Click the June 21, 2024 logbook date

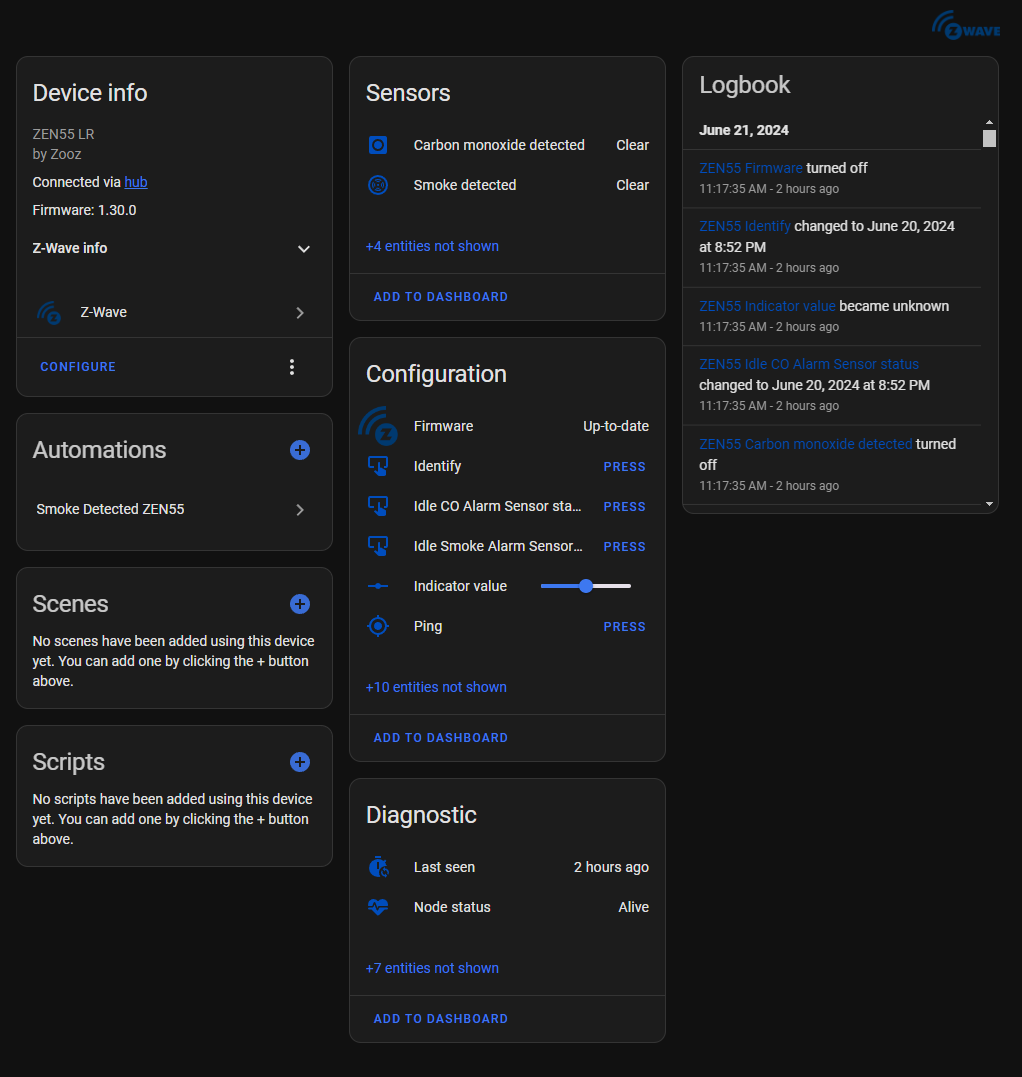[744, 130]
